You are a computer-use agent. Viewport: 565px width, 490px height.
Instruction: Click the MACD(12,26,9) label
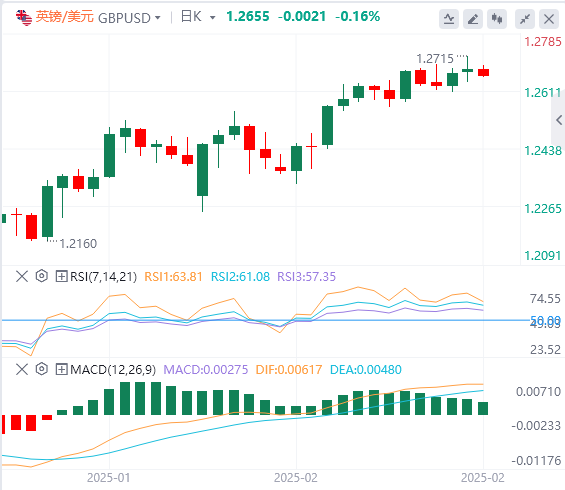(113, 370)
